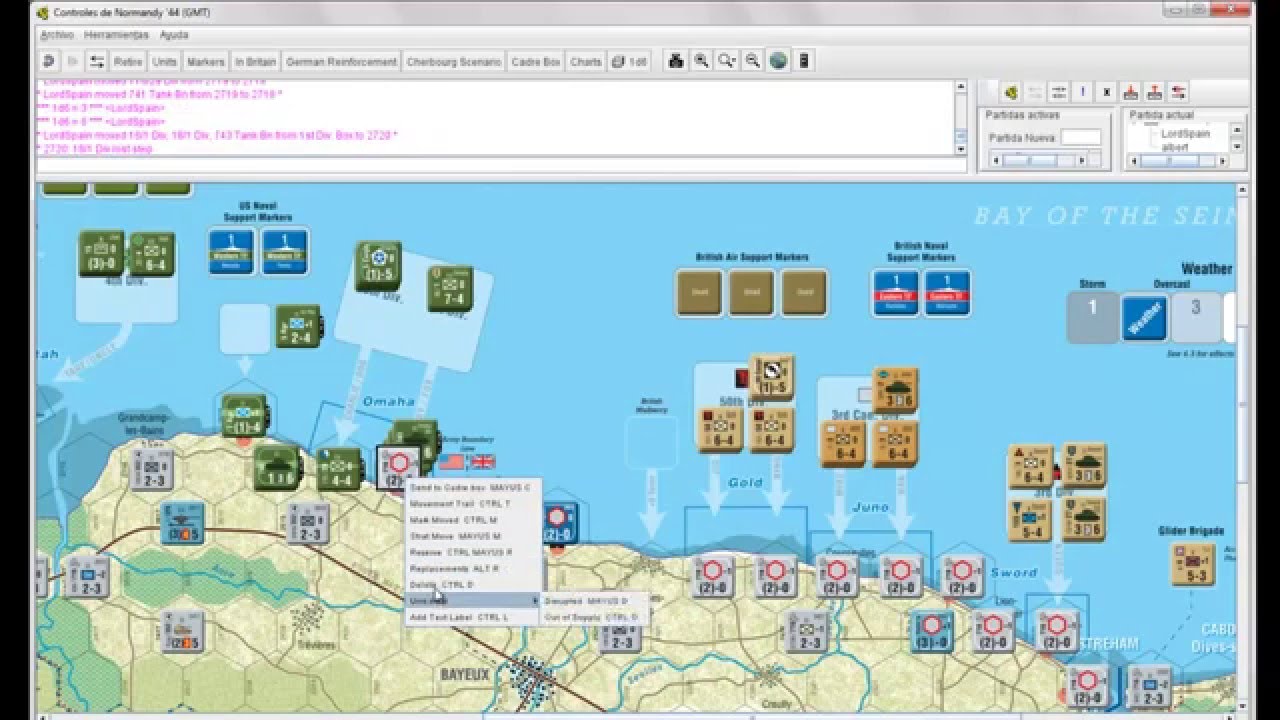Image resolution: width=1280 pixels, height=720 pixels.
Task: Click the first British Air Support marker
Action: tap(700, 293)
